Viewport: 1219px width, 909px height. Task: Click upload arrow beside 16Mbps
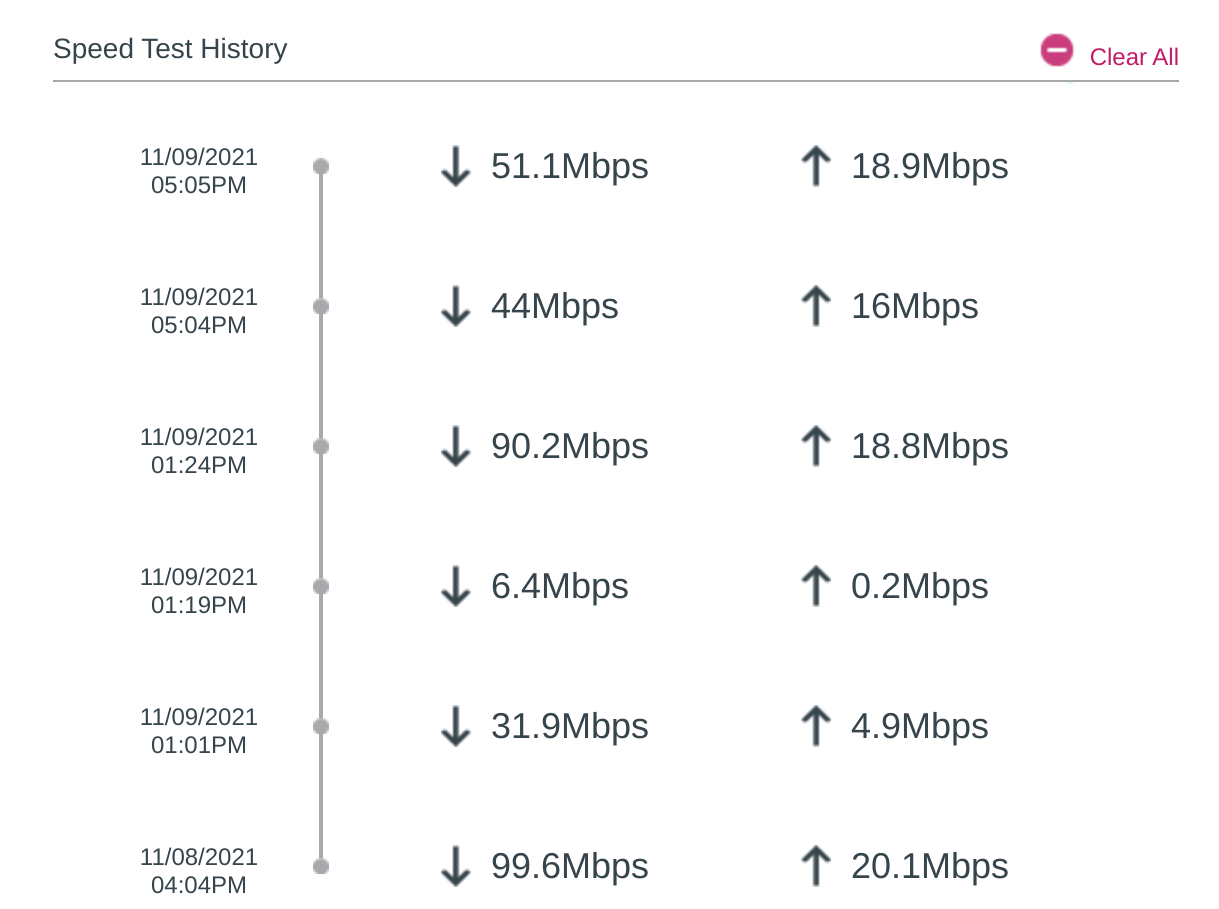point(816,306)
